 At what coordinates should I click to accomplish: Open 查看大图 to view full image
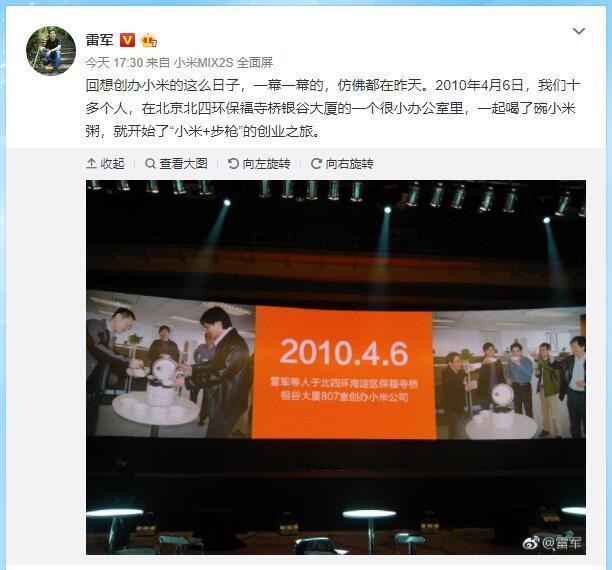[x=176, y=163]
